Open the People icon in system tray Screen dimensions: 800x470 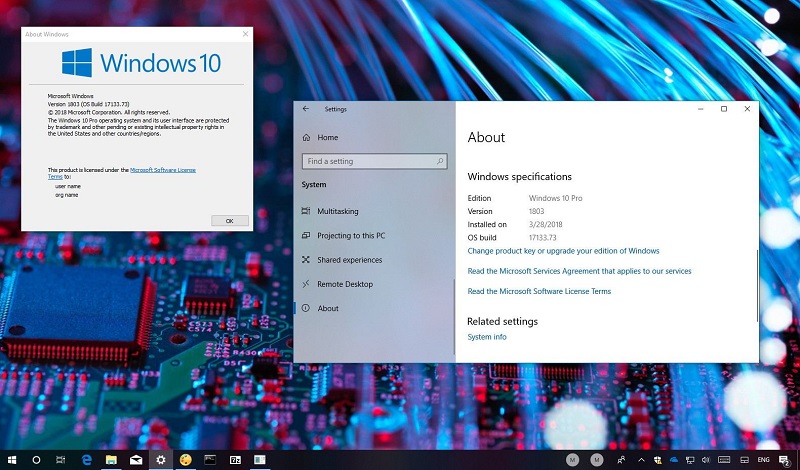click(621, 460)
